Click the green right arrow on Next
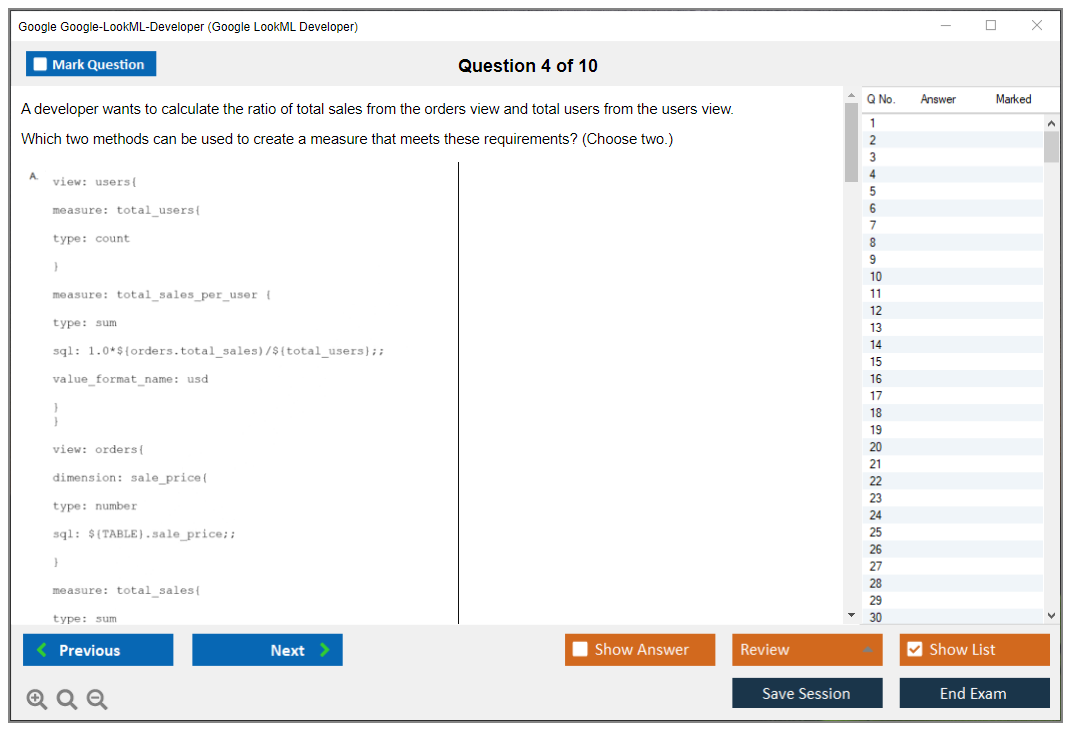 (x=324, y=650)
